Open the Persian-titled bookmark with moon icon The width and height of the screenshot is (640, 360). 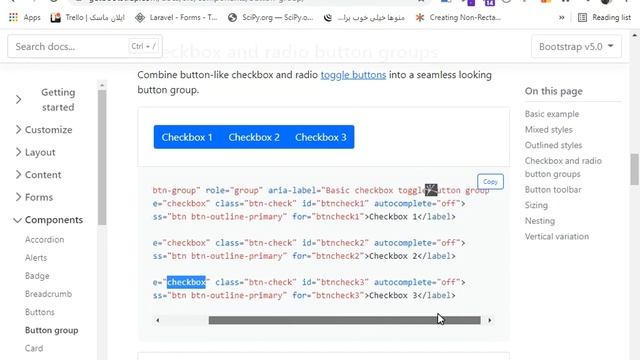click(x=364, y=18)
